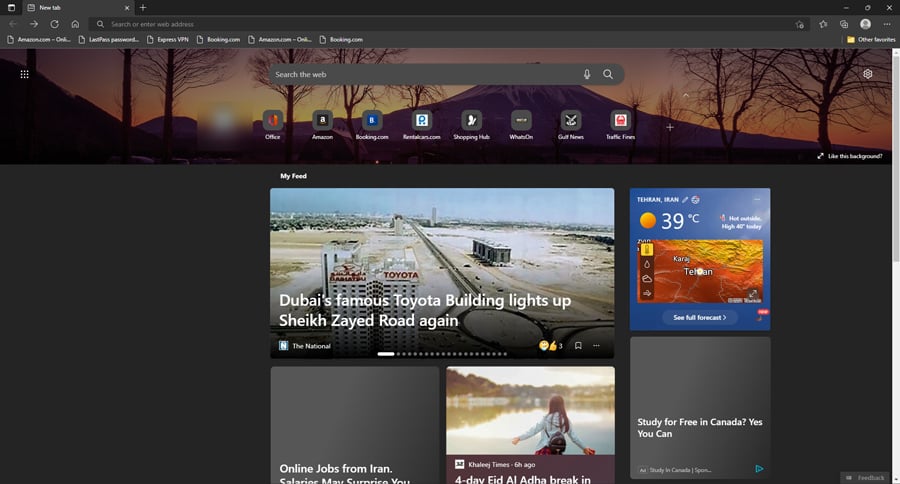
Task: Select the first carousel indicator dot
Action: [386, 354]
